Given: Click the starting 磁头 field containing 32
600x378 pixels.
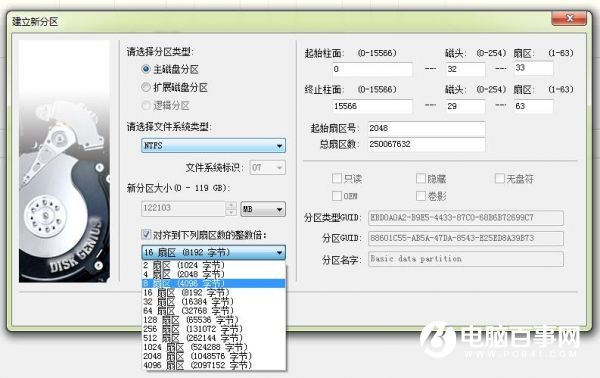Looking at the screenshot, I should click(x=465, y=69).
